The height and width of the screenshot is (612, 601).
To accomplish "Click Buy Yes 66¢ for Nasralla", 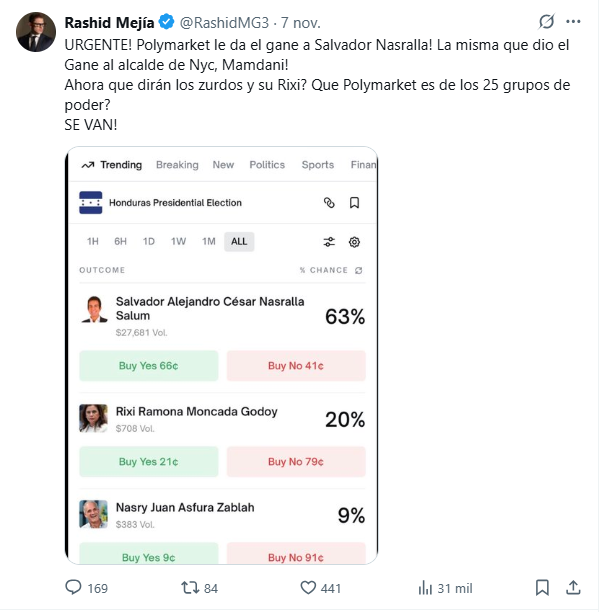I will tap(148, 366).
